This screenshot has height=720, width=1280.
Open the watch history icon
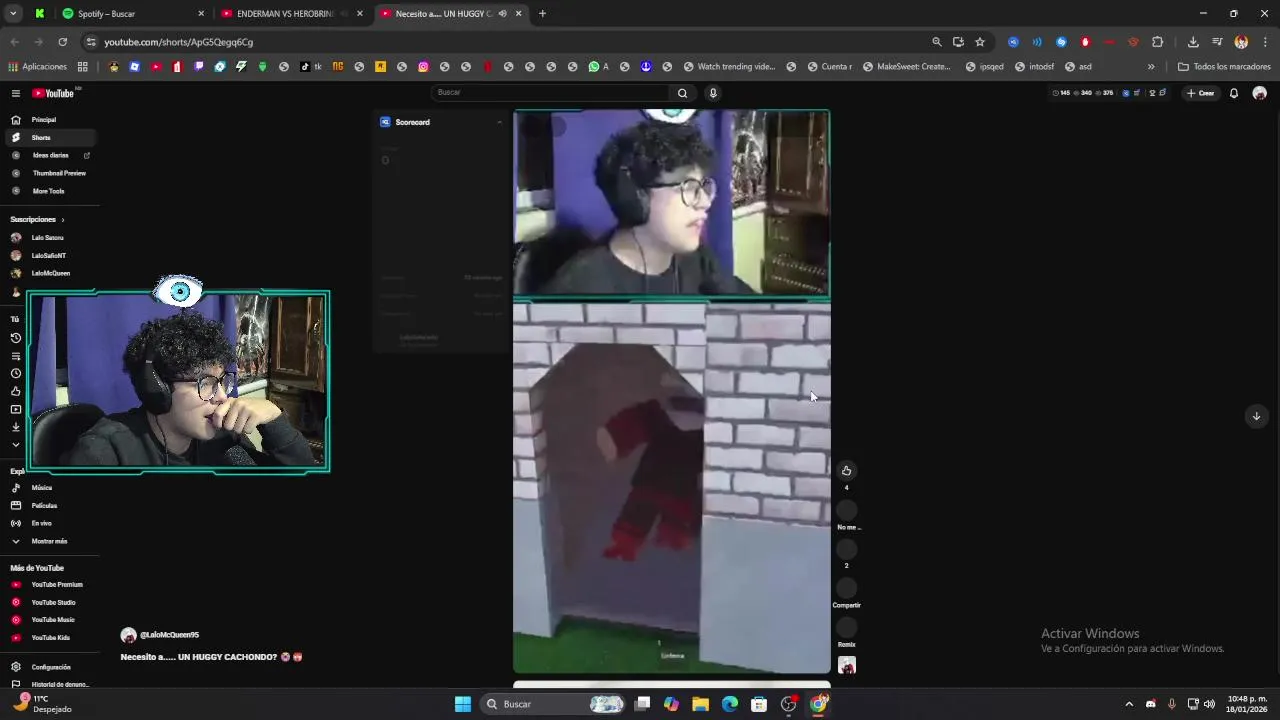click(x=15, y=338)
